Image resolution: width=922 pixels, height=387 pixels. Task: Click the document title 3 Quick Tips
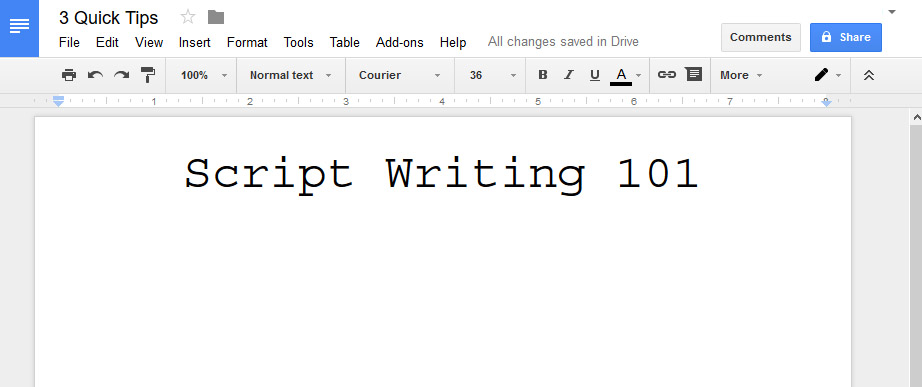coord(109,18)
